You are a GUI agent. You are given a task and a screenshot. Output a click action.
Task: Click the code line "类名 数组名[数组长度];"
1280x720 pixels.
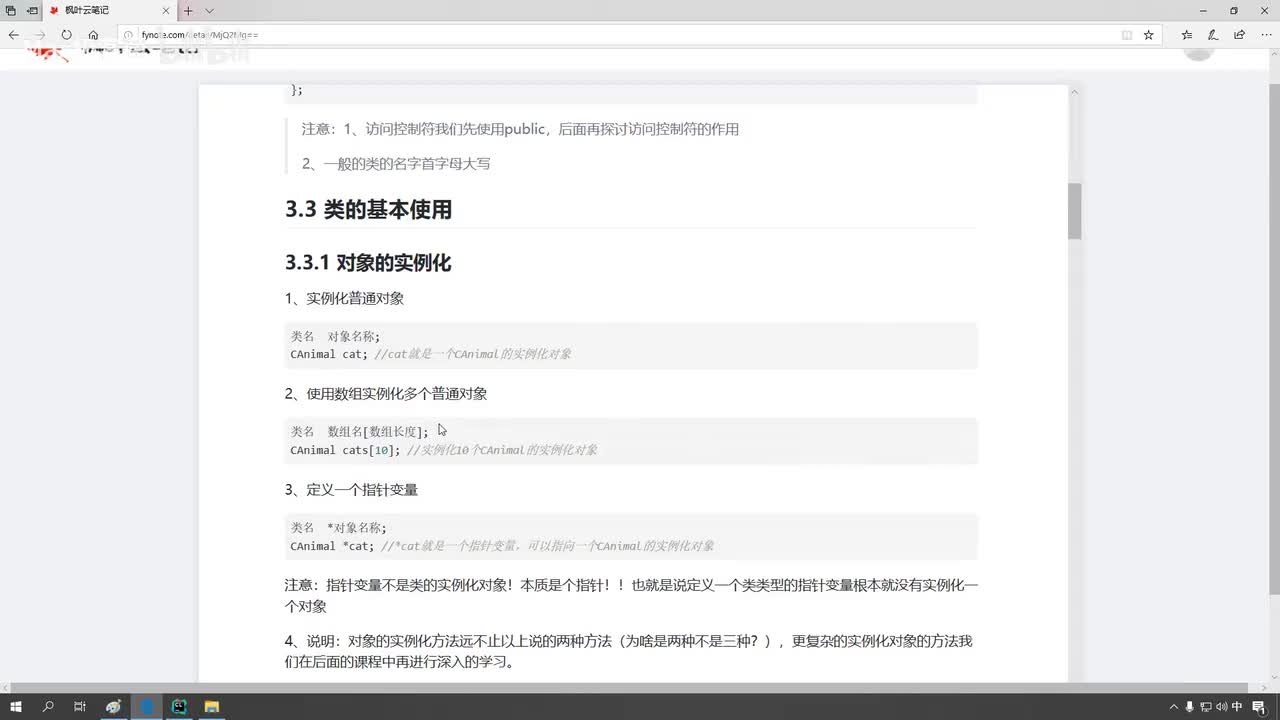[x=359, y=432]
